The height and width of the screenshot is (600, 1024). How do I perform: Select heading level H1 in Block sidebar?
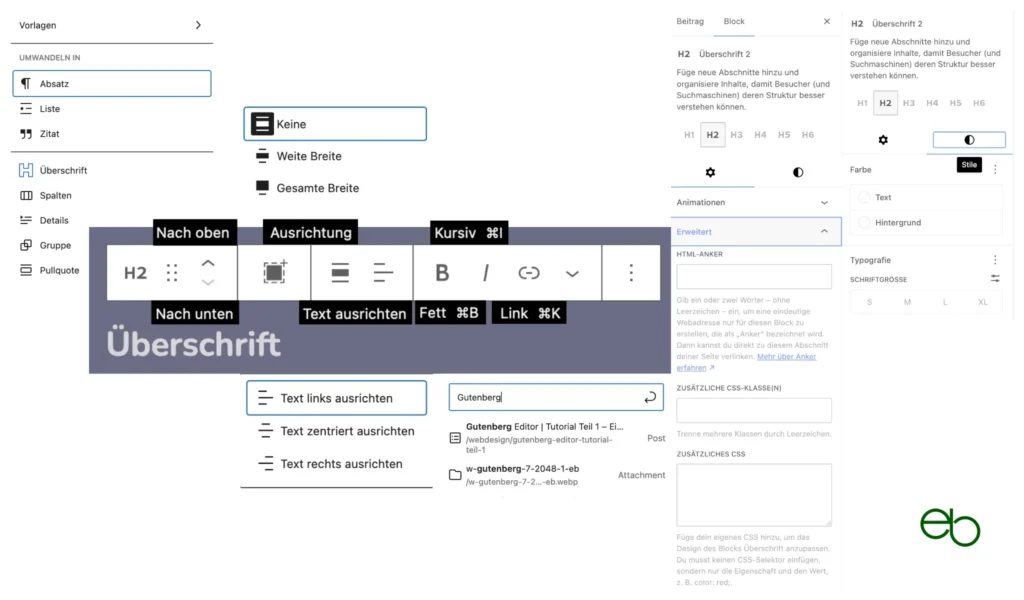(689, 134)
